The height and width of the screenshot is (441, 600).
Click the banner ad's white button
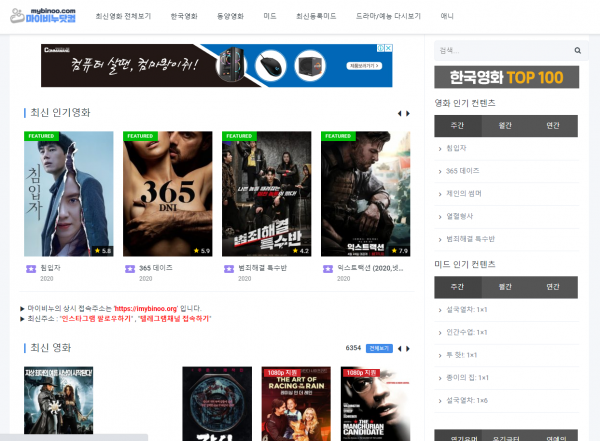click(x=364, y=66)
